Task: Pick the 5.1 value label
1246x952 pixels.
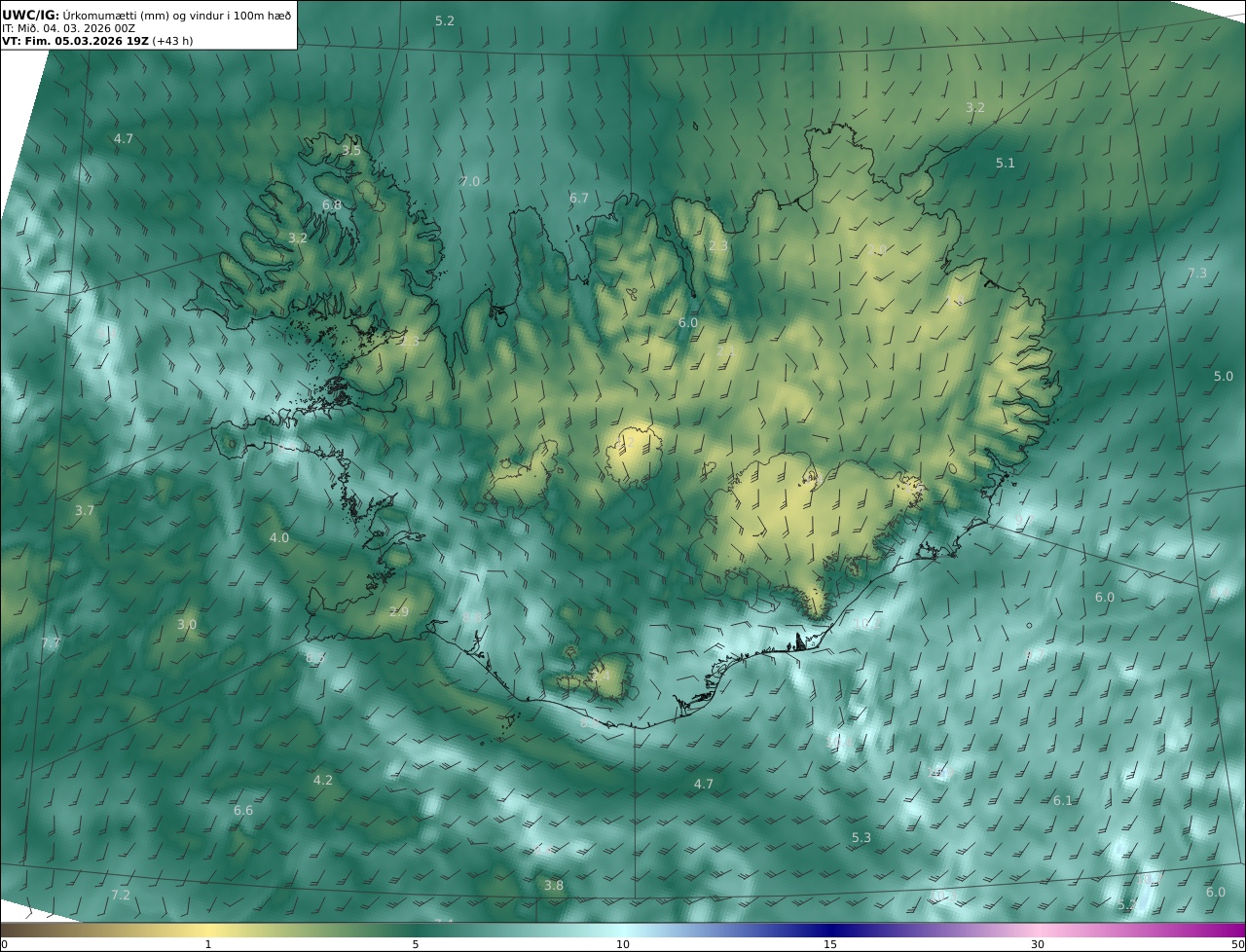Action: pyautogui.click(x=1006, y=163)
